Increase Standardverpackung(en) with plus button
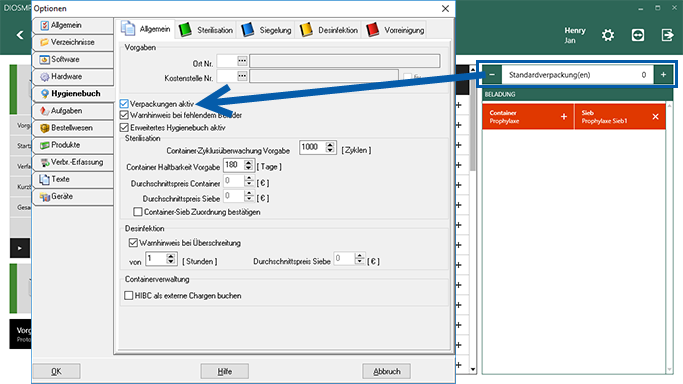Image resolution: width=683 pixels, height=384 pixels. (663, 75)
